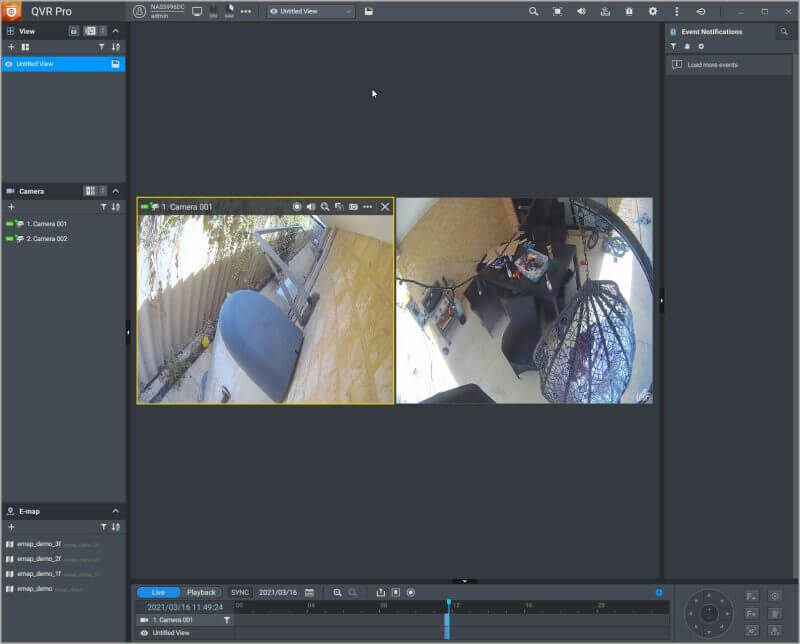Take a snapshot of Camera 001
This screenshot has height=644, width=800.
(x=353, y=207)
